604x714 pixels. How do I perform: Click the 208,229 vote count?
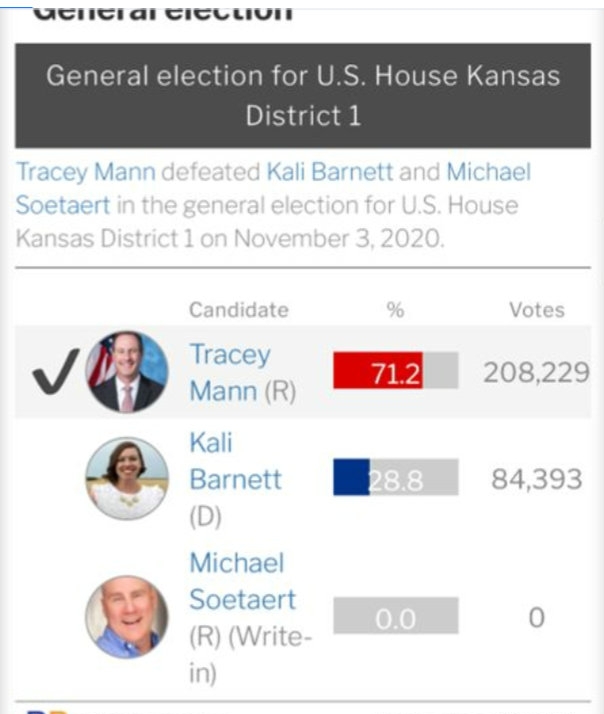[536, 373]
